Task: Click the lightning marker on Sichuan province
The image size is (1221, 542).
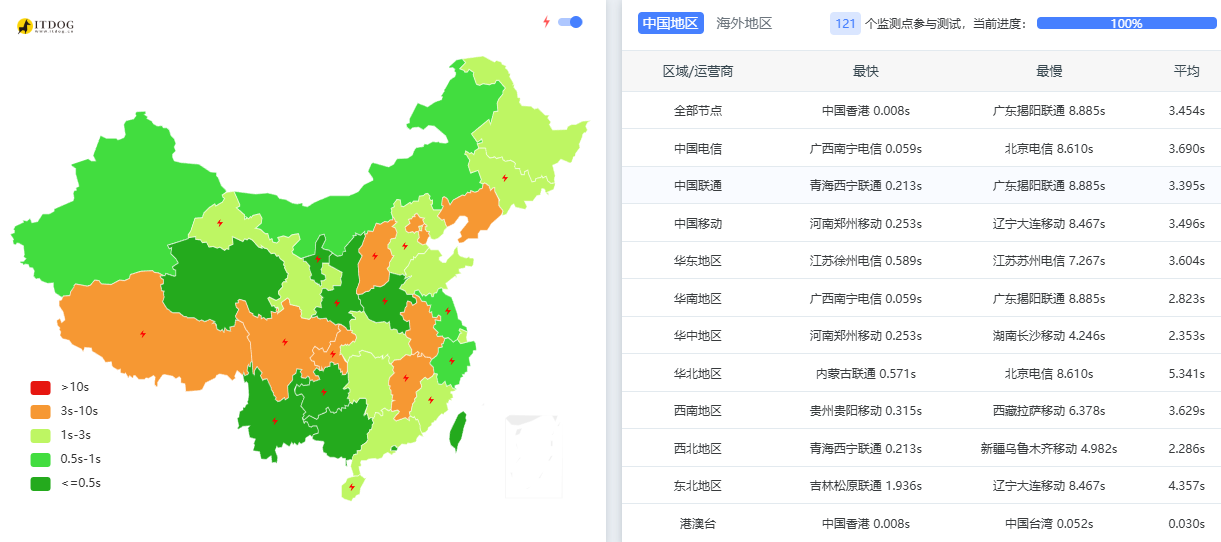Action: [x=285, y=342]
